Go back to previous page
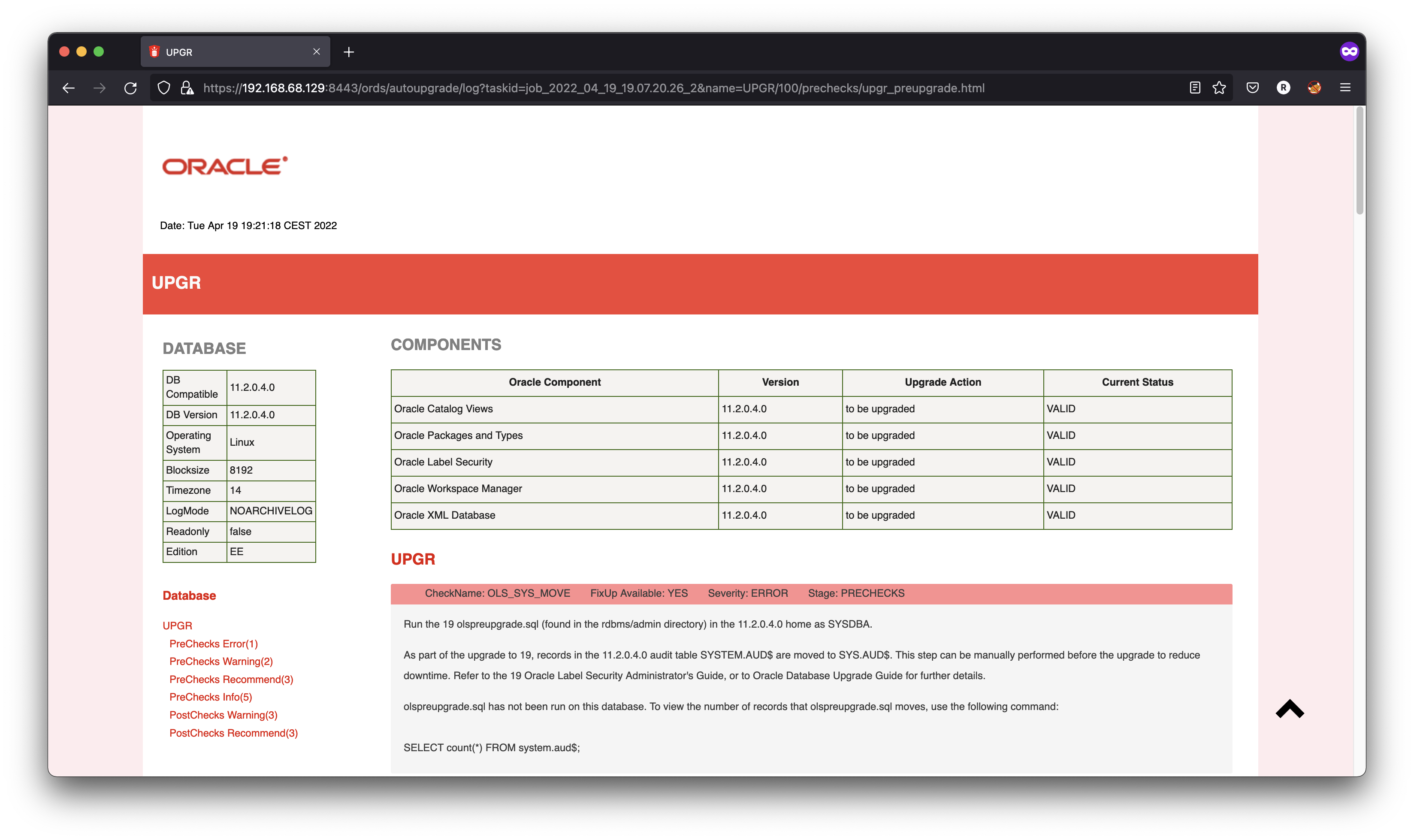1414x840 pixels. coord(69,88)
